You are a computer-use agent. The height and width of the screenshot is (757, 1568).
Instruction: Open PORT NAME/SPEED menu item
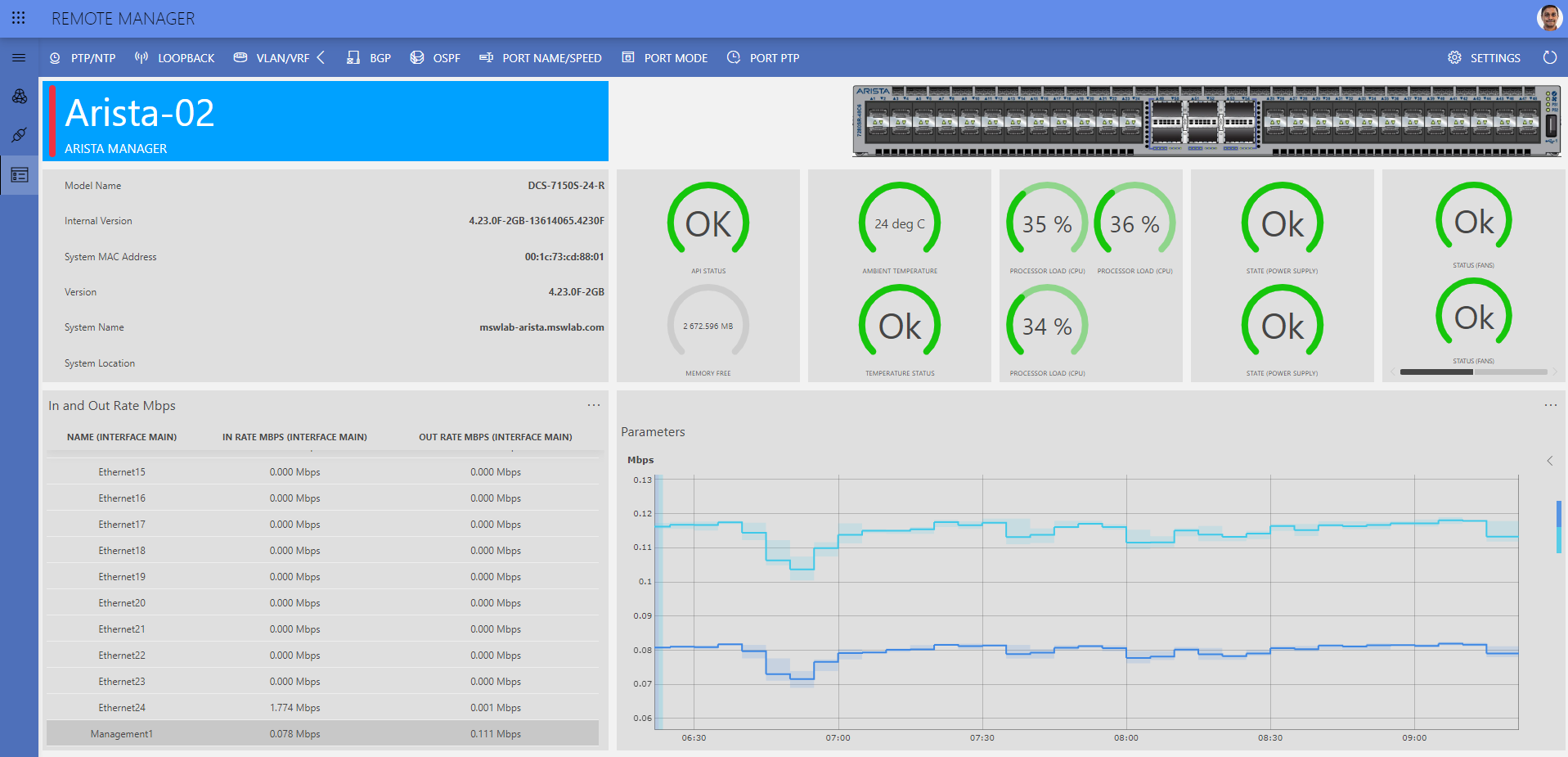pos(541,58)
